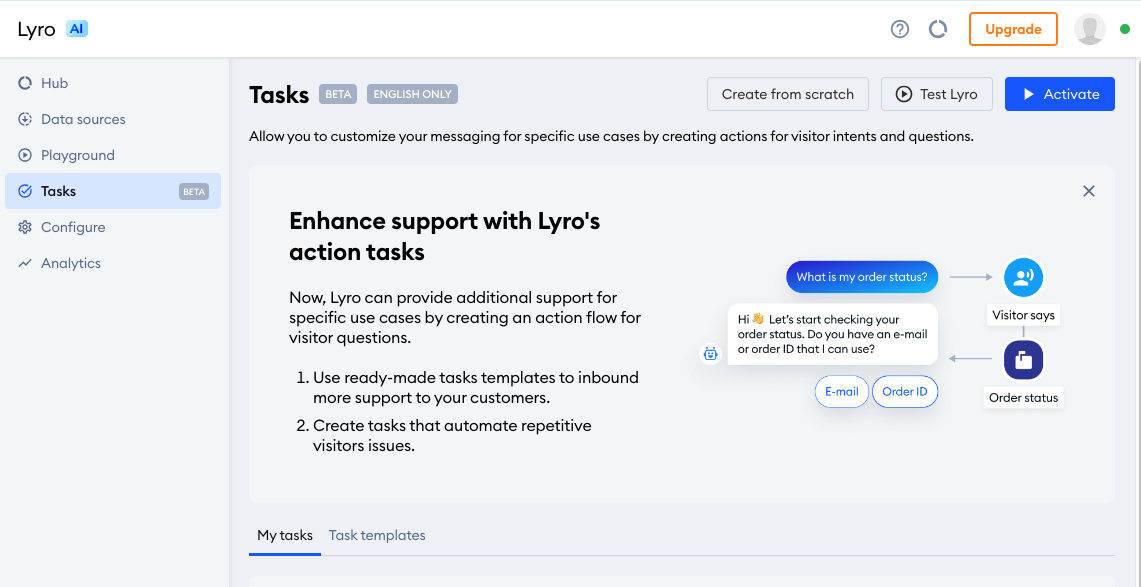
Task: Click the Lyro bot avatar icon
Action: pos(710,354)
